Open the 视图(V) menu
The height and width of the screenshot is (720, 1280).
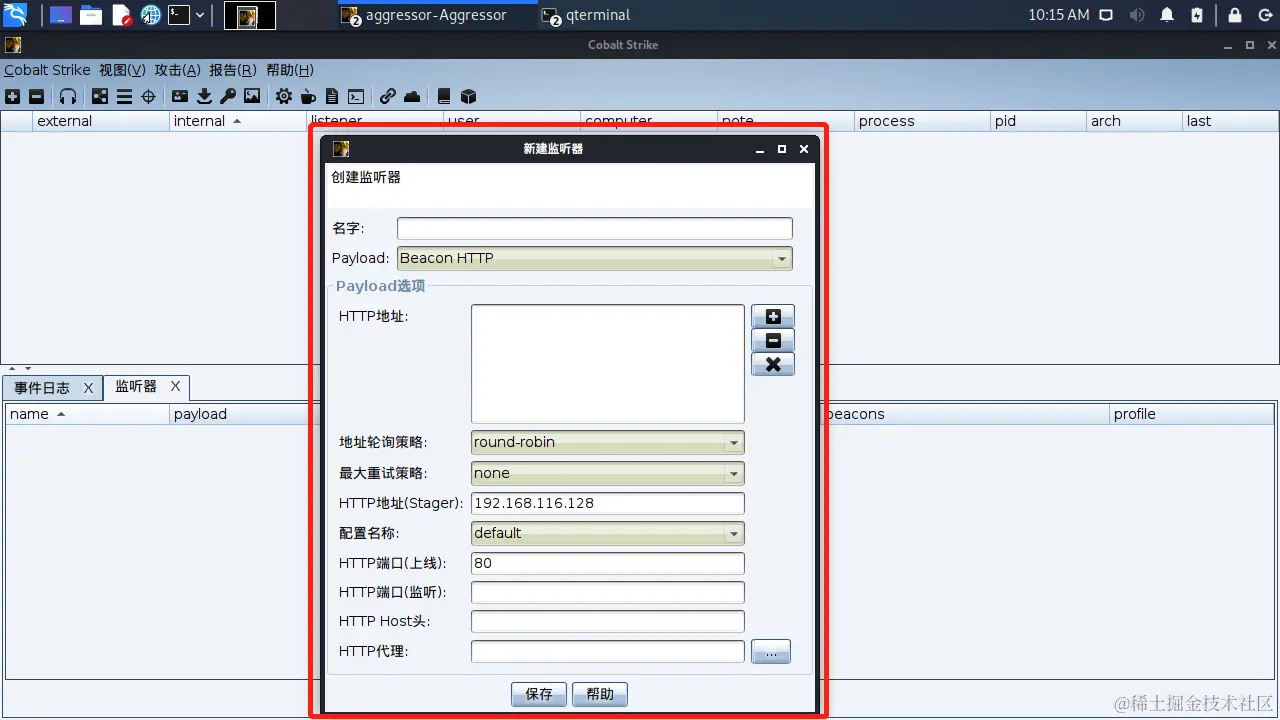click(x=122, y=70)
